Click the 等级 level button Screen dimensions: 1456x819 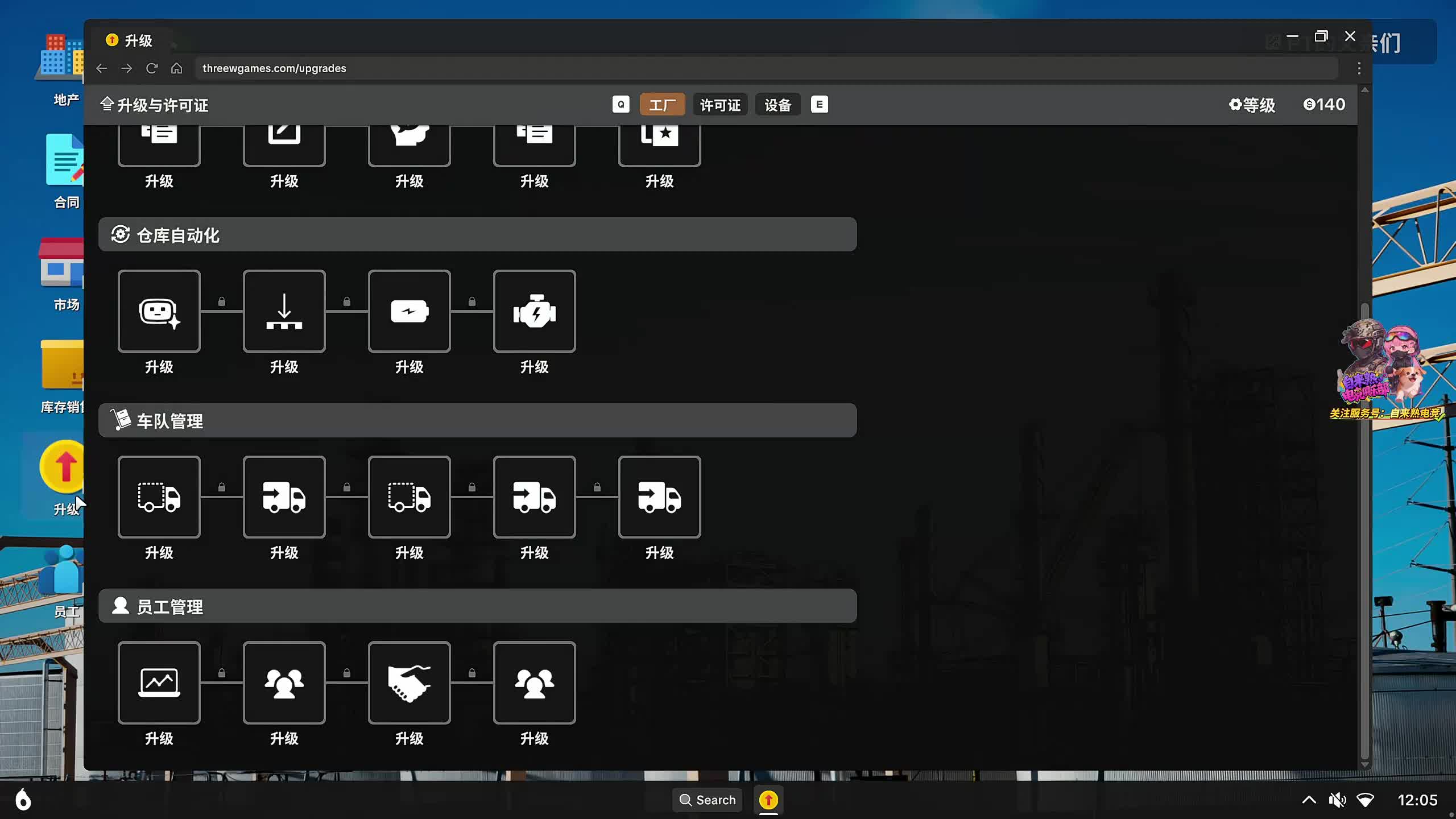click(1252, 105)
